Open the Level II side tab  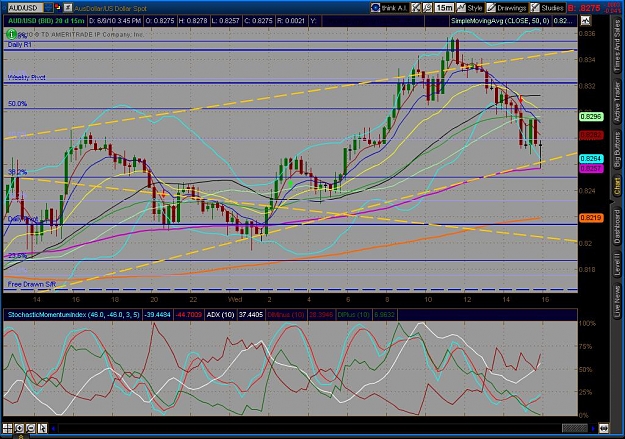click(617, 264)
